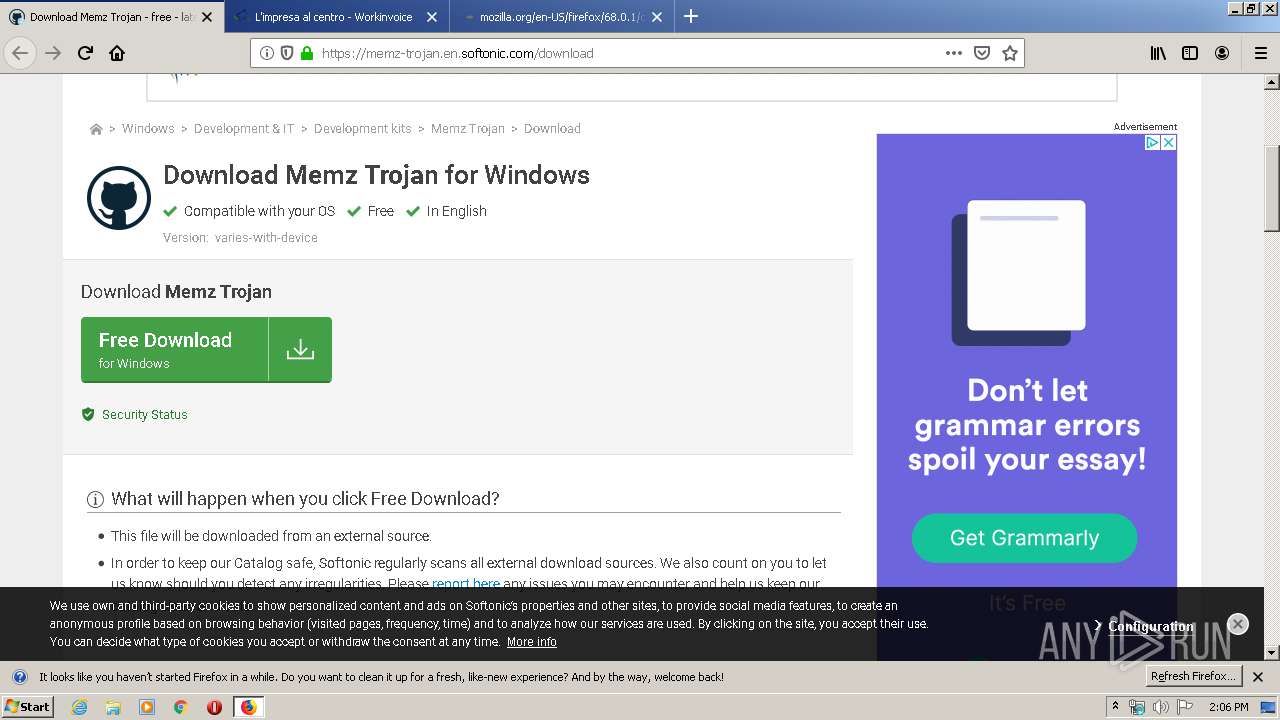Close the Download Memz Trojan tab
1280x720 pixels.
(207, 17)
